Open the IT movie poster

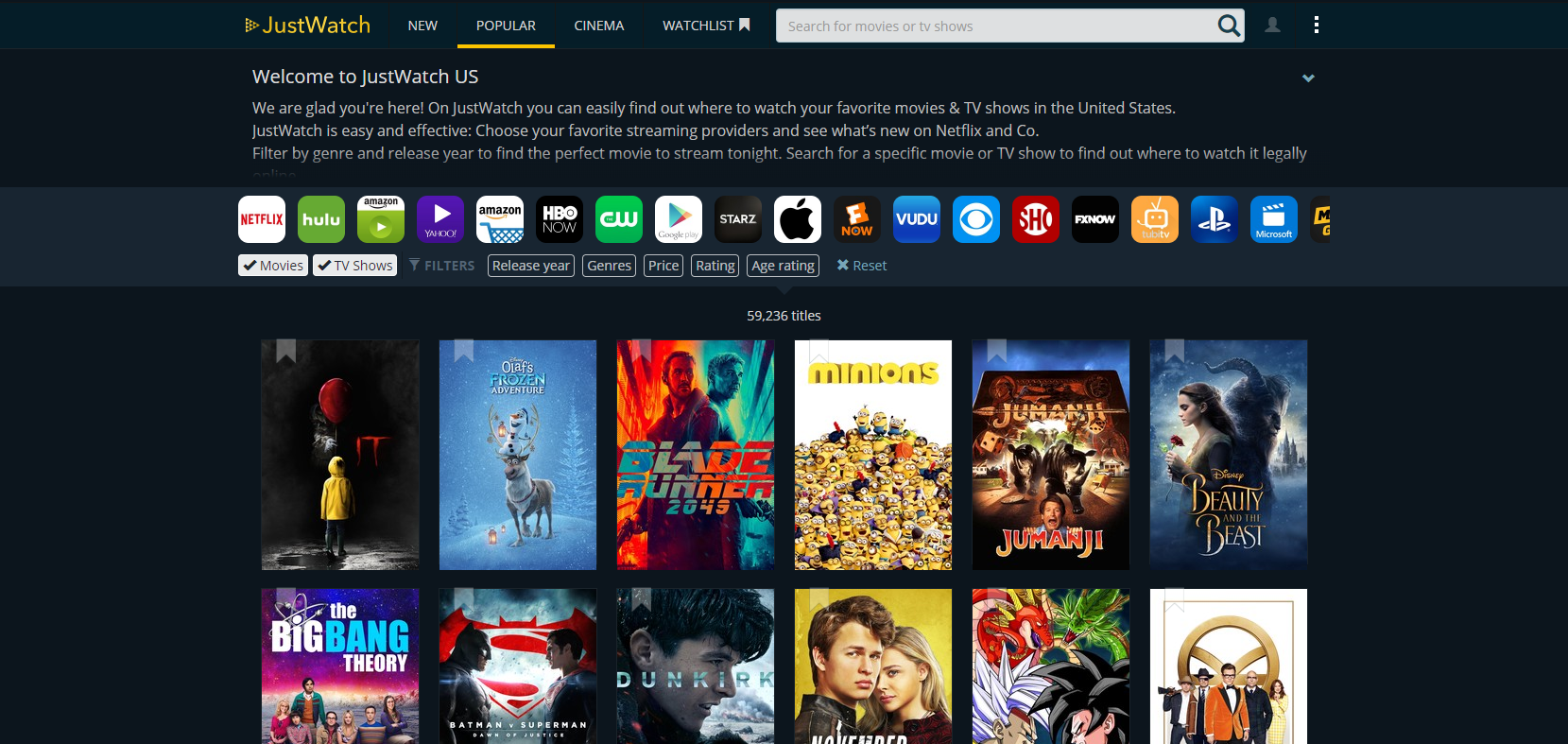click(x=340, y=455)
